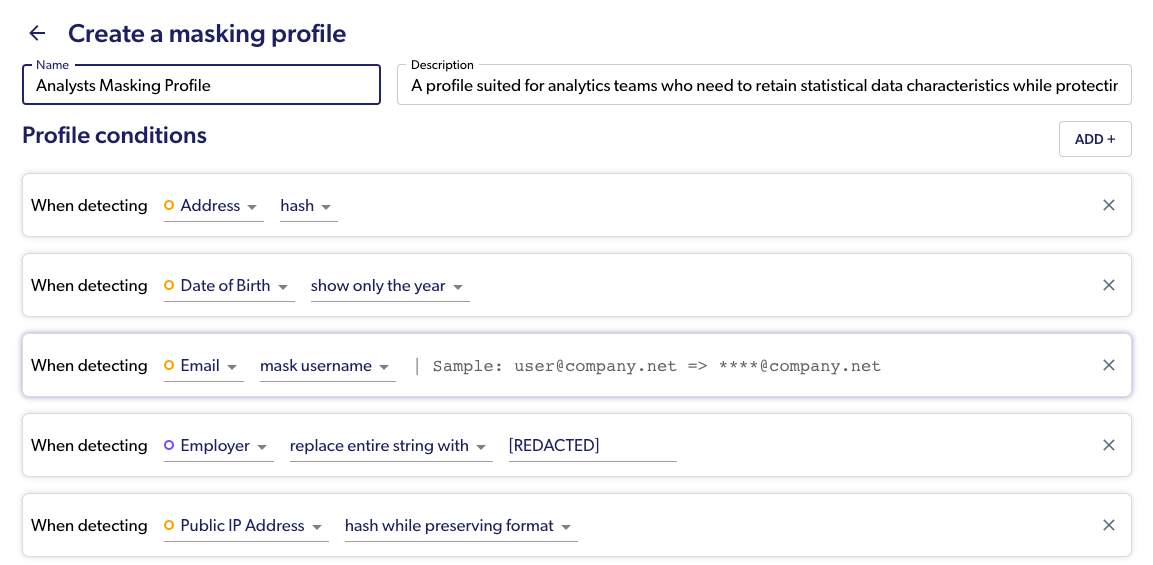The image size is (1153, 565).
Task: Expand hash while preserving format dropdown
Action: coord(460,526)
